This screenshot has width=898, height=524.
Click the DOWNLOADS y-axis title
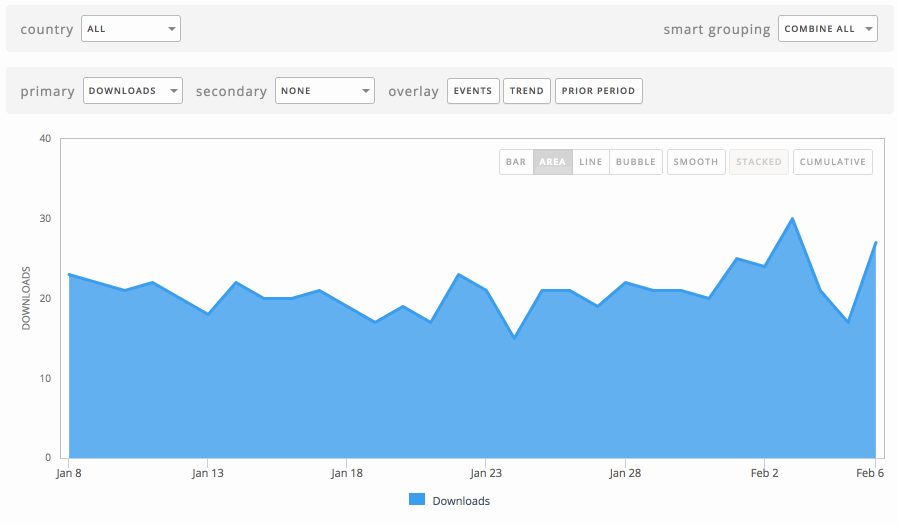[x=26, y=298]
